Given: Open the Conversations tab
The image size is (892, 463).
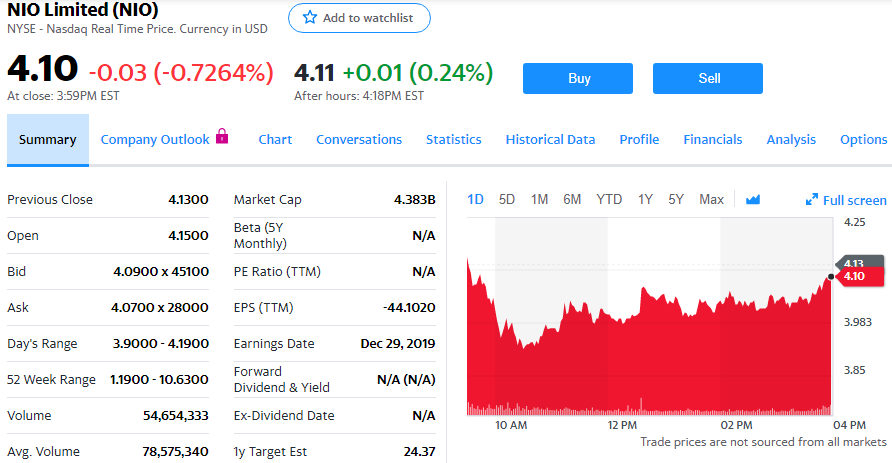Looking at the screenshot, I should 359,140.
